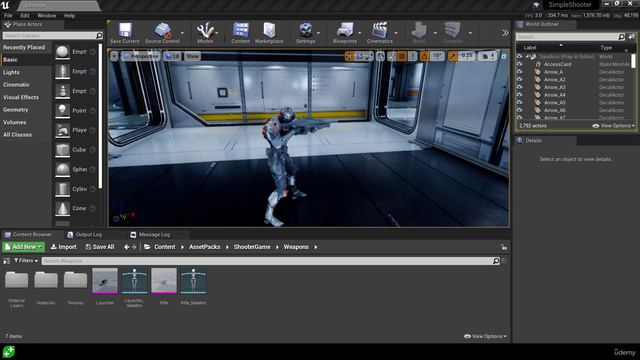Toggle visibility of Arrow_A5 actor
This screenshot has height=360, width=640.
(520, 102)
